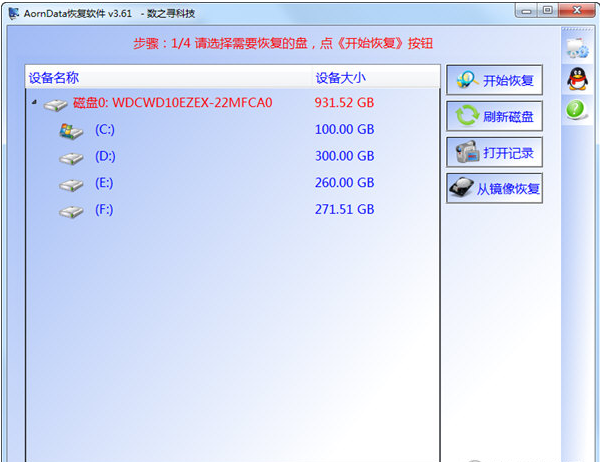
Task: Maximize the AornData window
Action: [x=548, y=10]
